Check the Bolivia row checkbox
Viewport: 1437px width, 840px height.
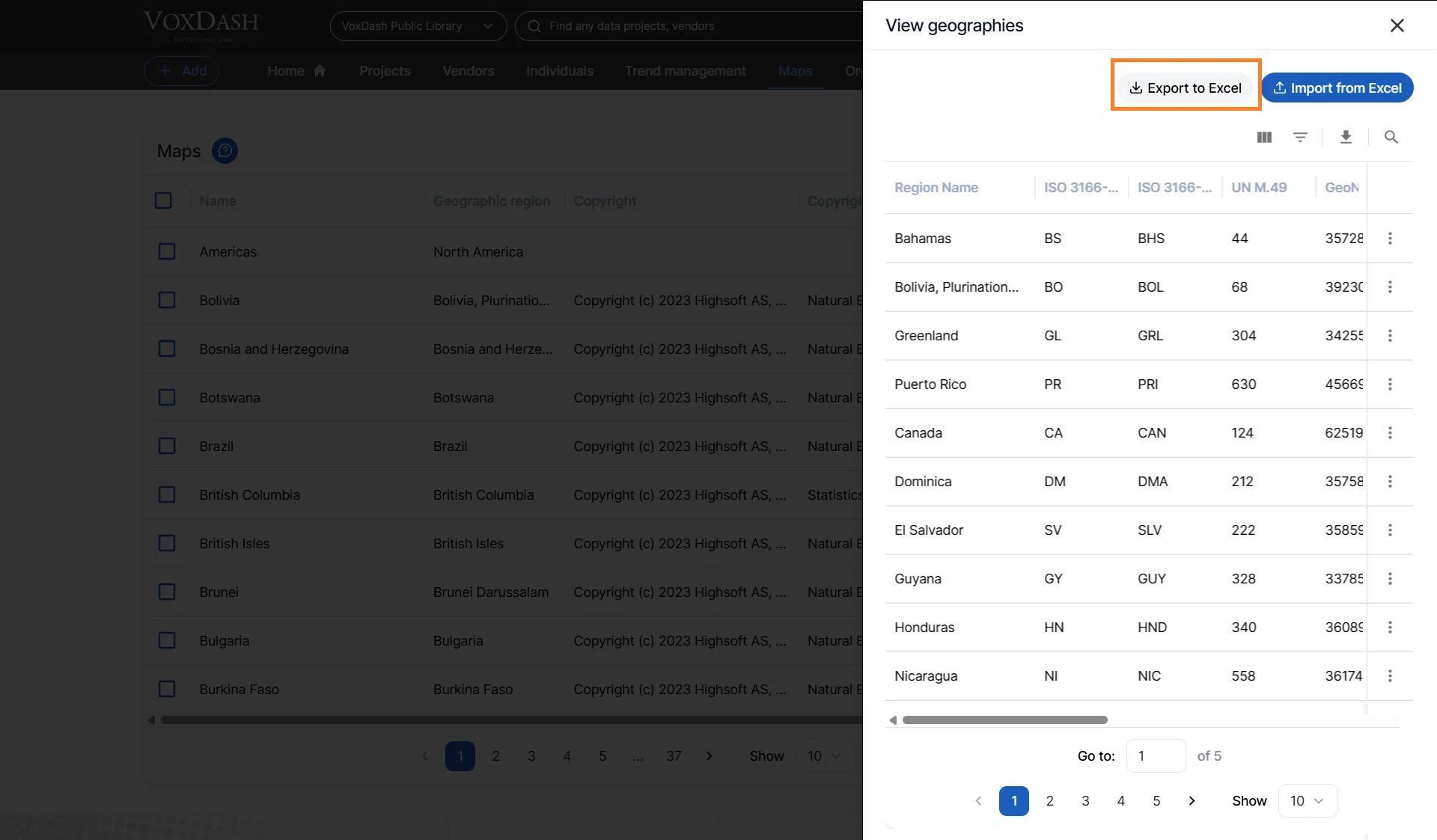click(x=167, y=300)
